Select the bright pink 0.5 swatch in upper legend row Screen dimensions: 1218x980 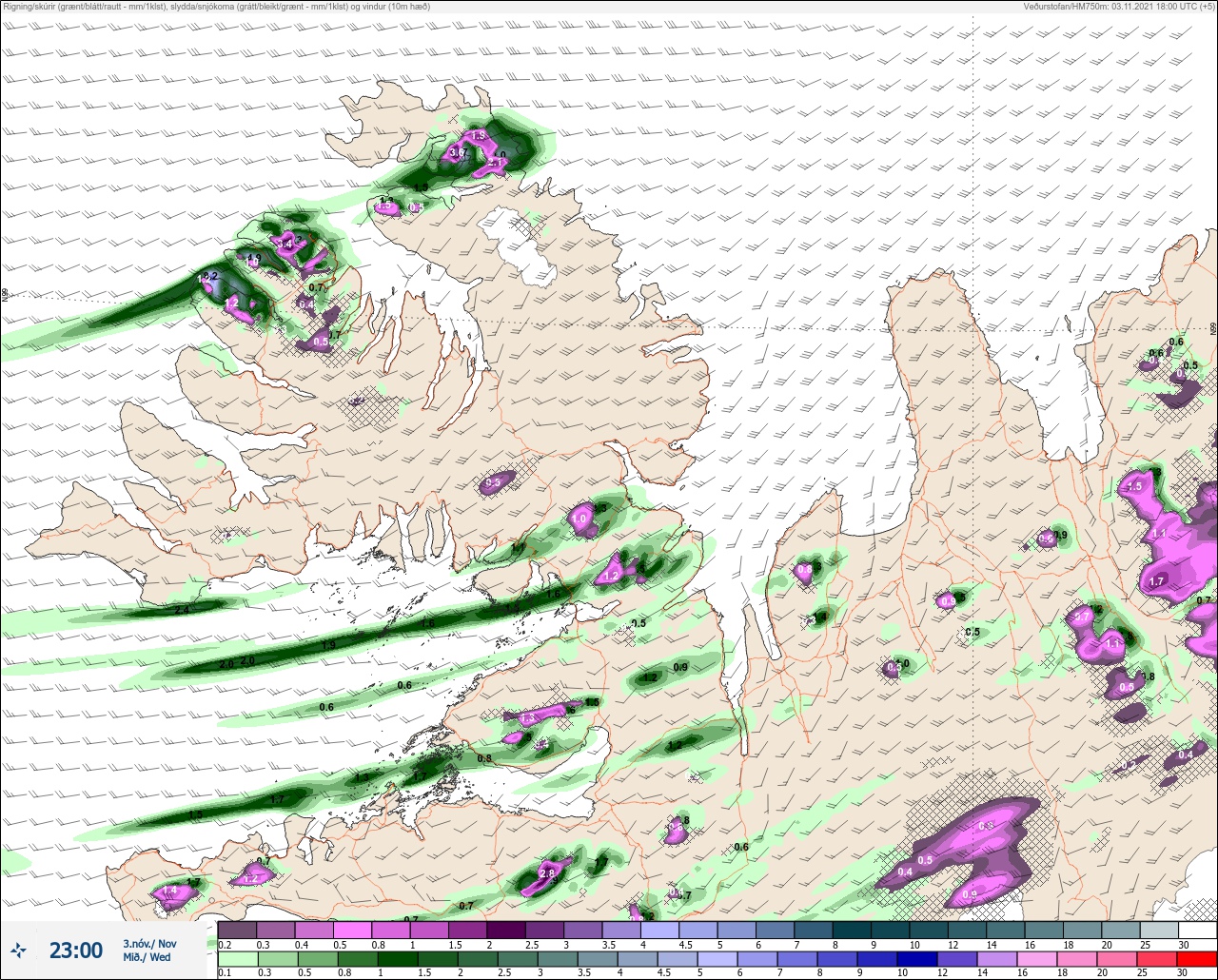pyautogui.click(x=352, y=930)
